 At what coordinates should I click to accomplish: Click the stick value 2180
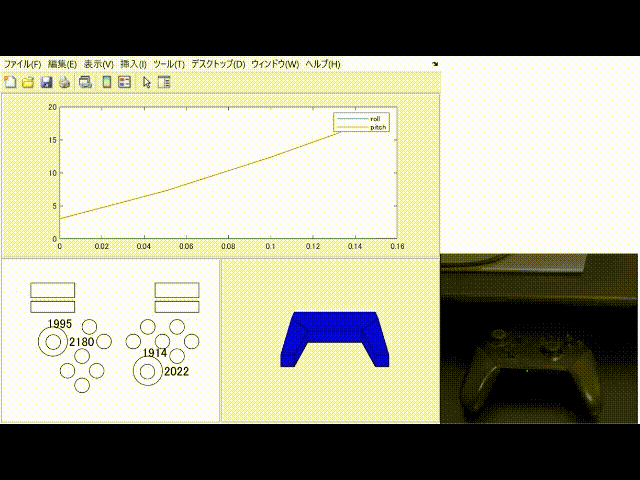click(x=82, y=342)
